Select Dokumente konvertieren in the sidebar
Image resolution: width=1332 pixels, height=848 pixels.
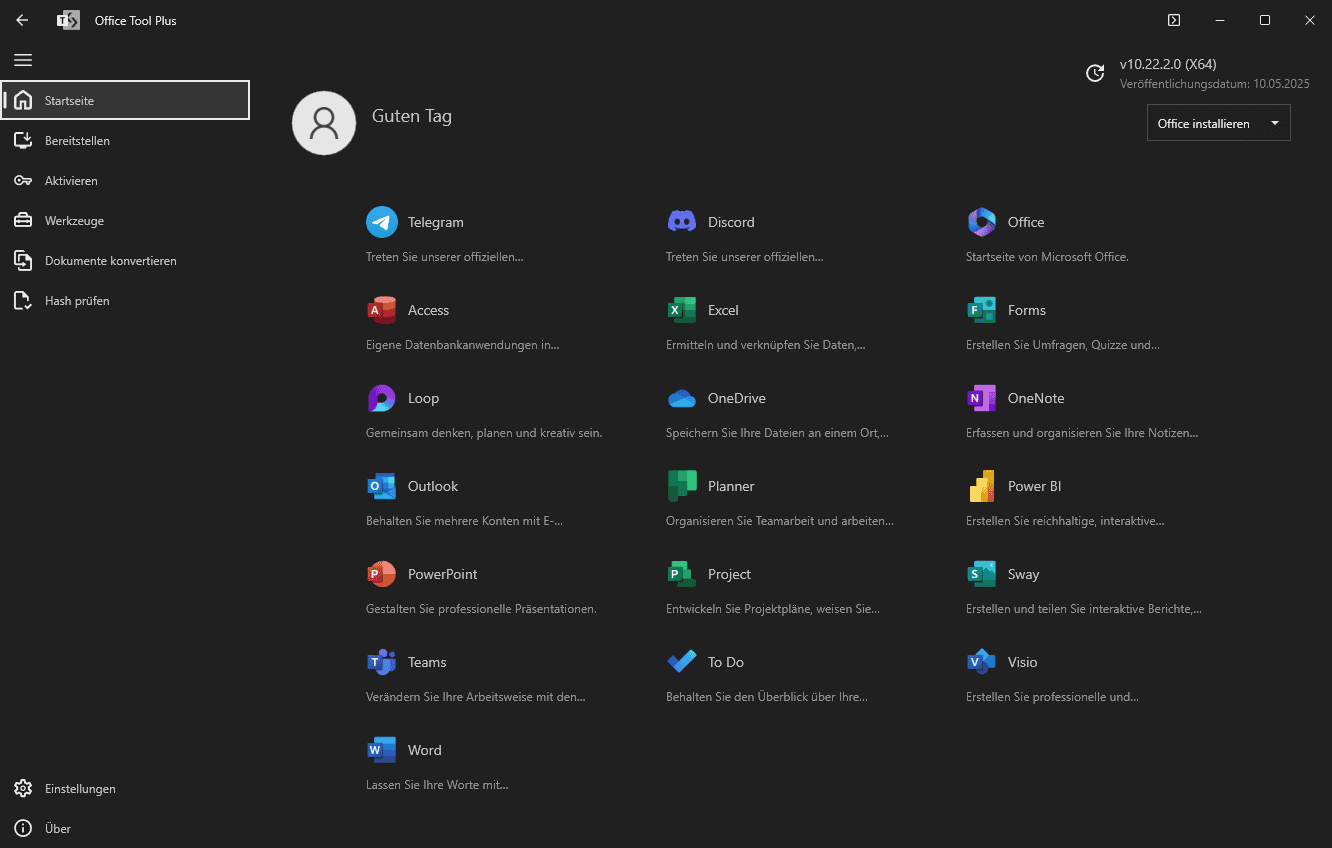click(x=110, y=261)
